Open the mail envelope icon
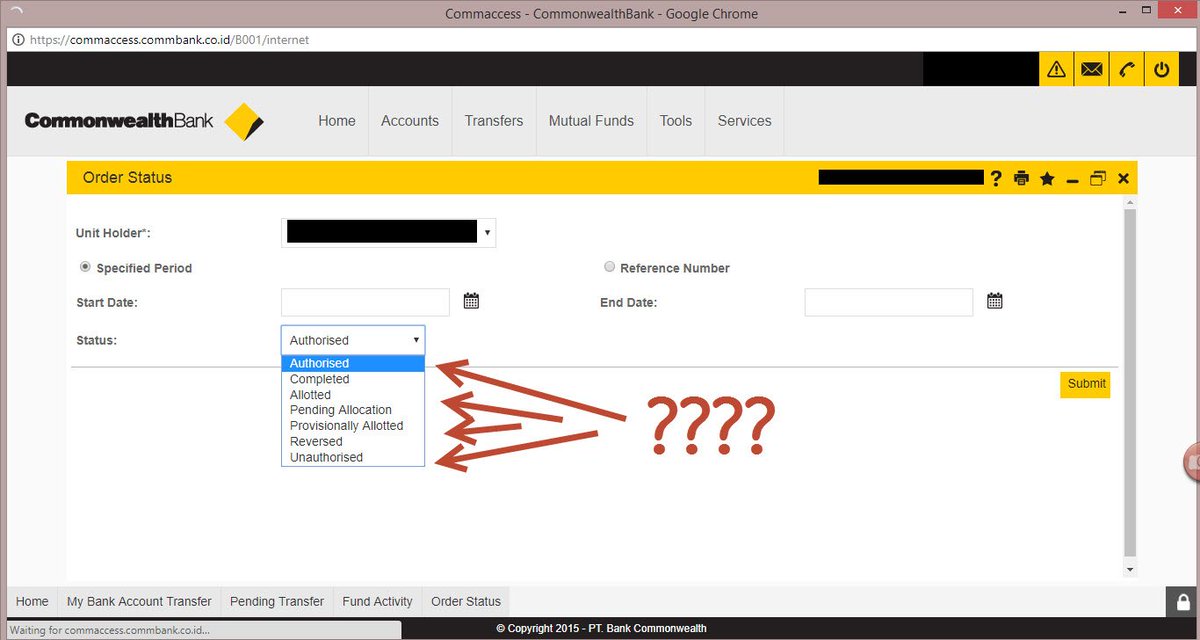Screen dimensions: 1200x640 coord(1091,69)
